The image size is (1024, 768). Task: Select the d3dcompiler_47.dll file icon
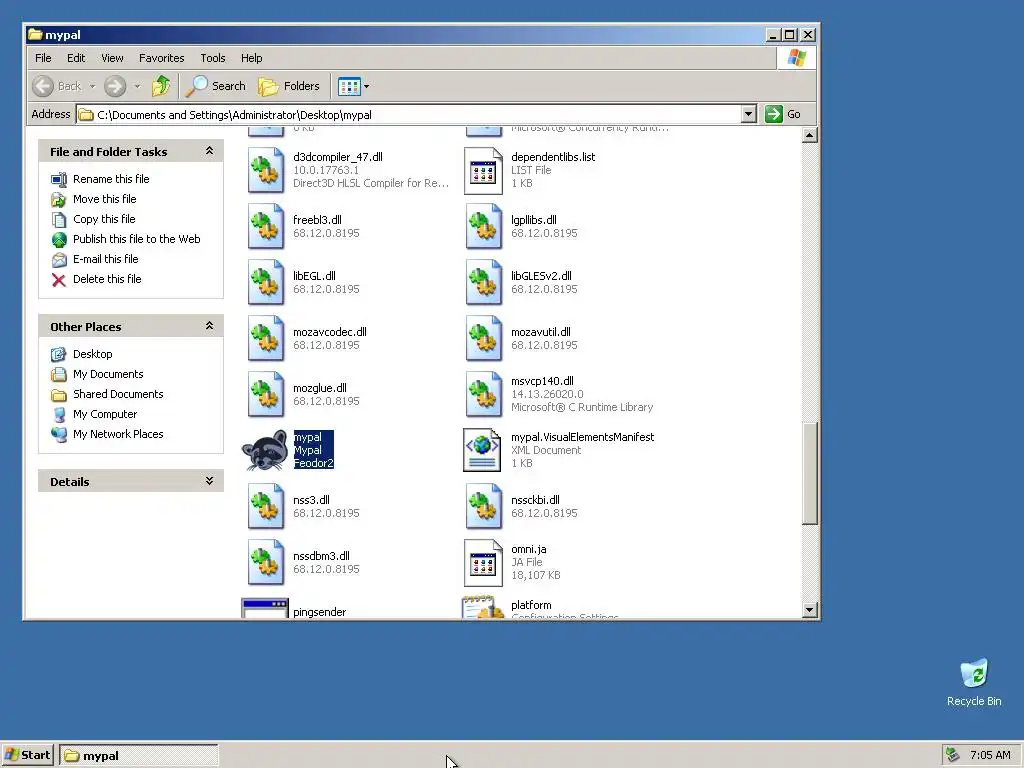pos(266,170)
